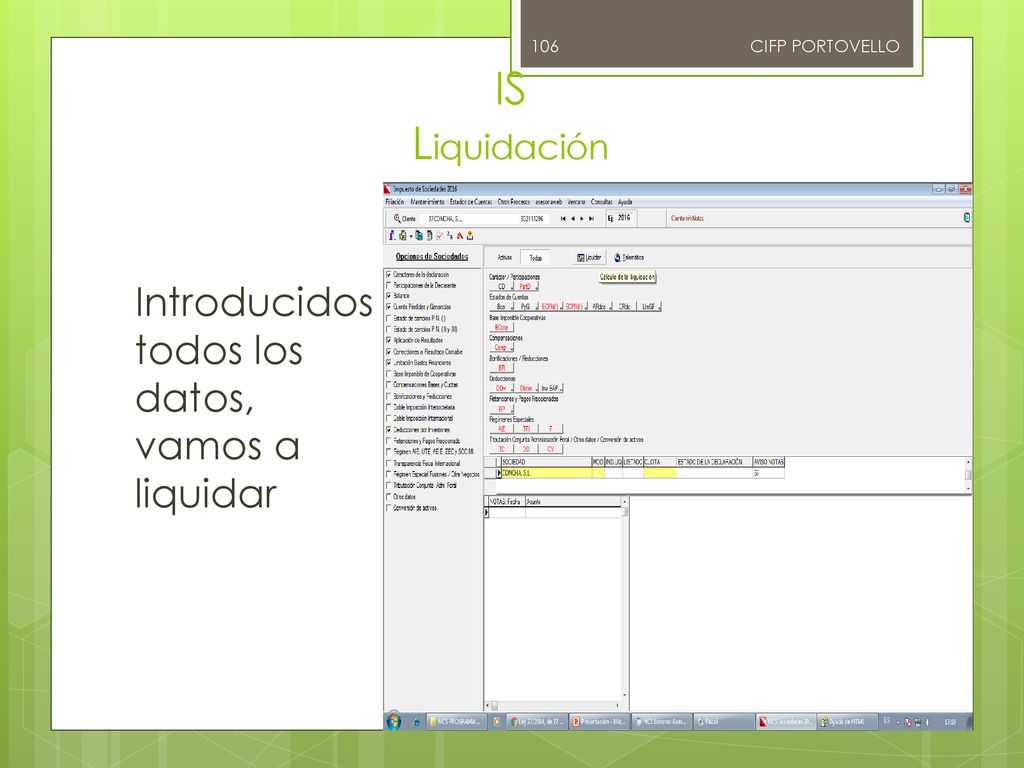Open Internet Explorer from taskbar
This screenshot has height=768, width=1024.
coord(416,722)
